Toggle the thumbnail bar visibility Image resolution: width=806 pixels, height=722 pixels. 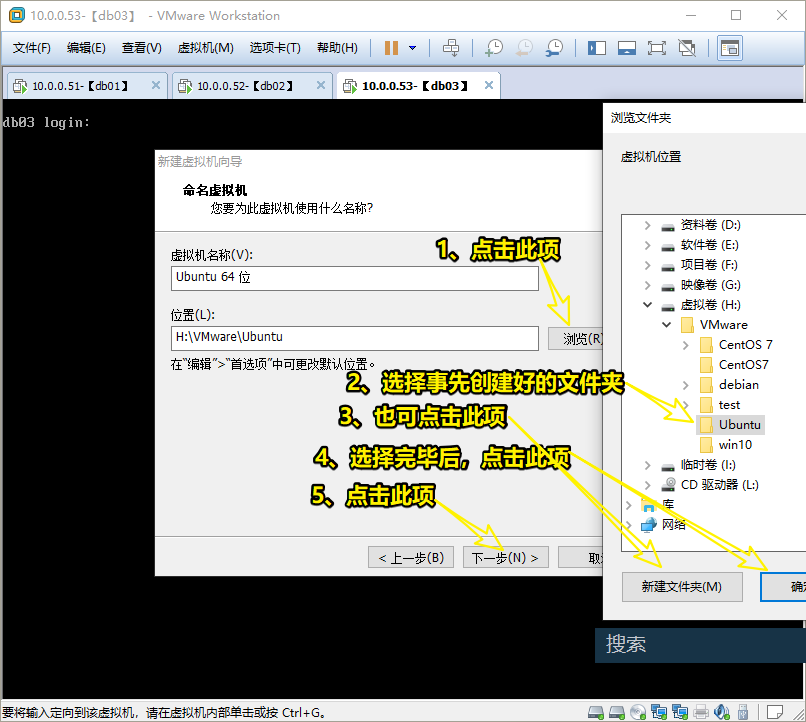click(625, 47)
